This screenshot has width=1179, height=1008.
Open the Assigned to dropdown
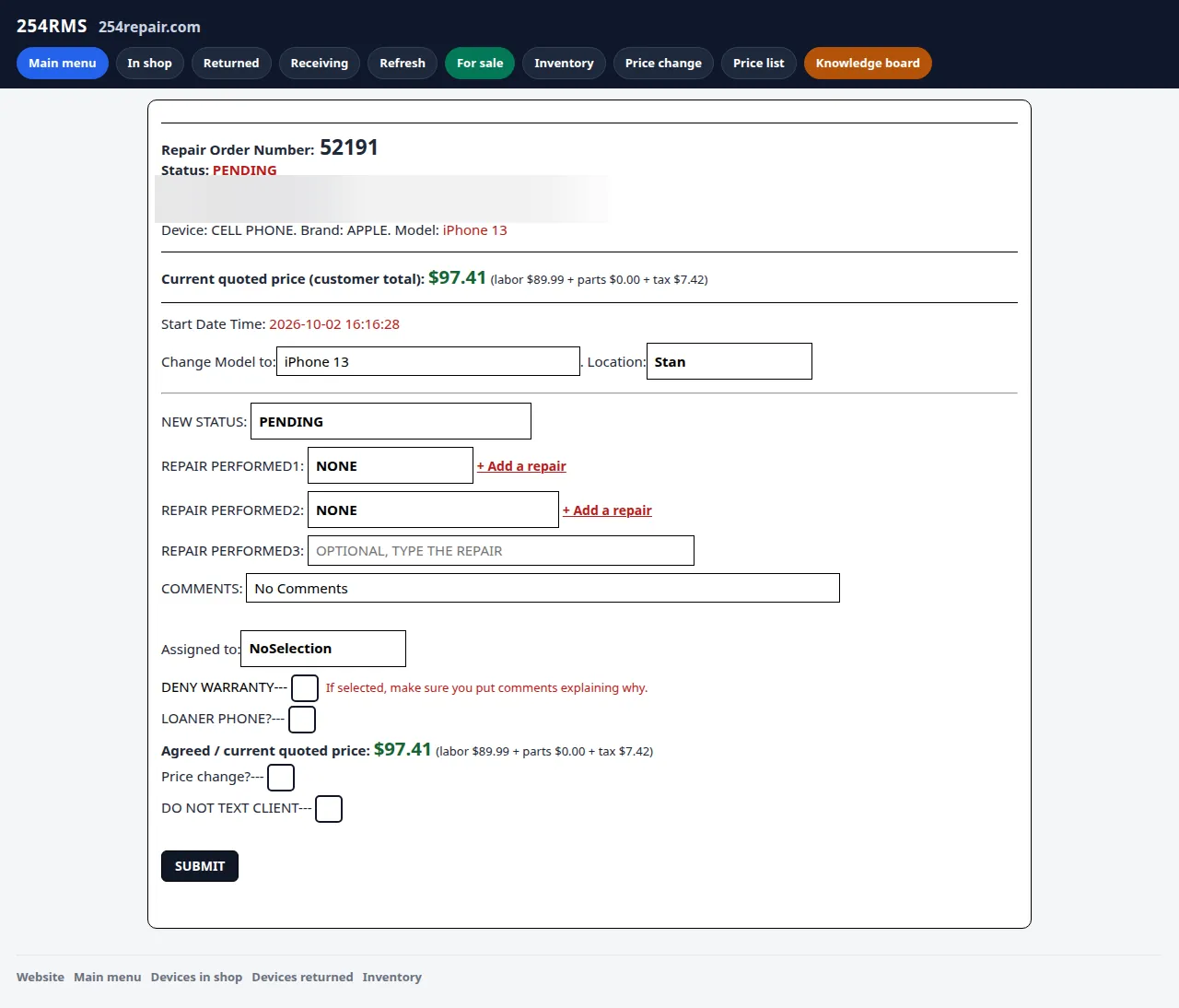(323, 649)
